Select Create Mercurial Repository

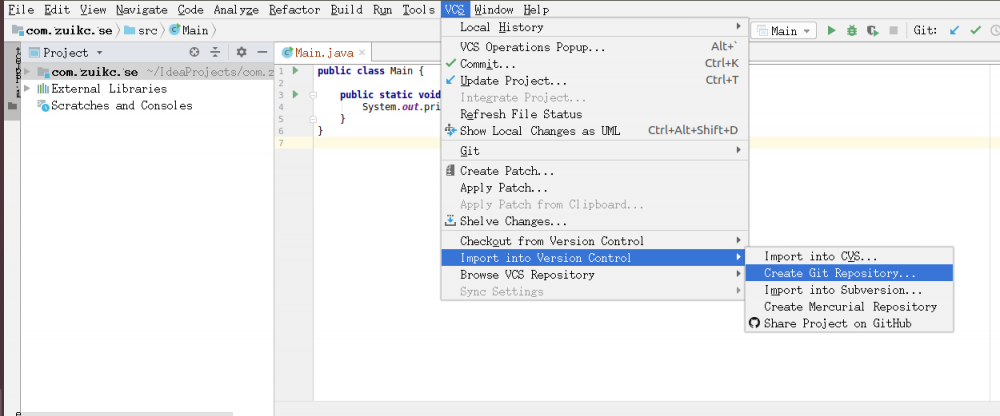click(x=849, y=306)
